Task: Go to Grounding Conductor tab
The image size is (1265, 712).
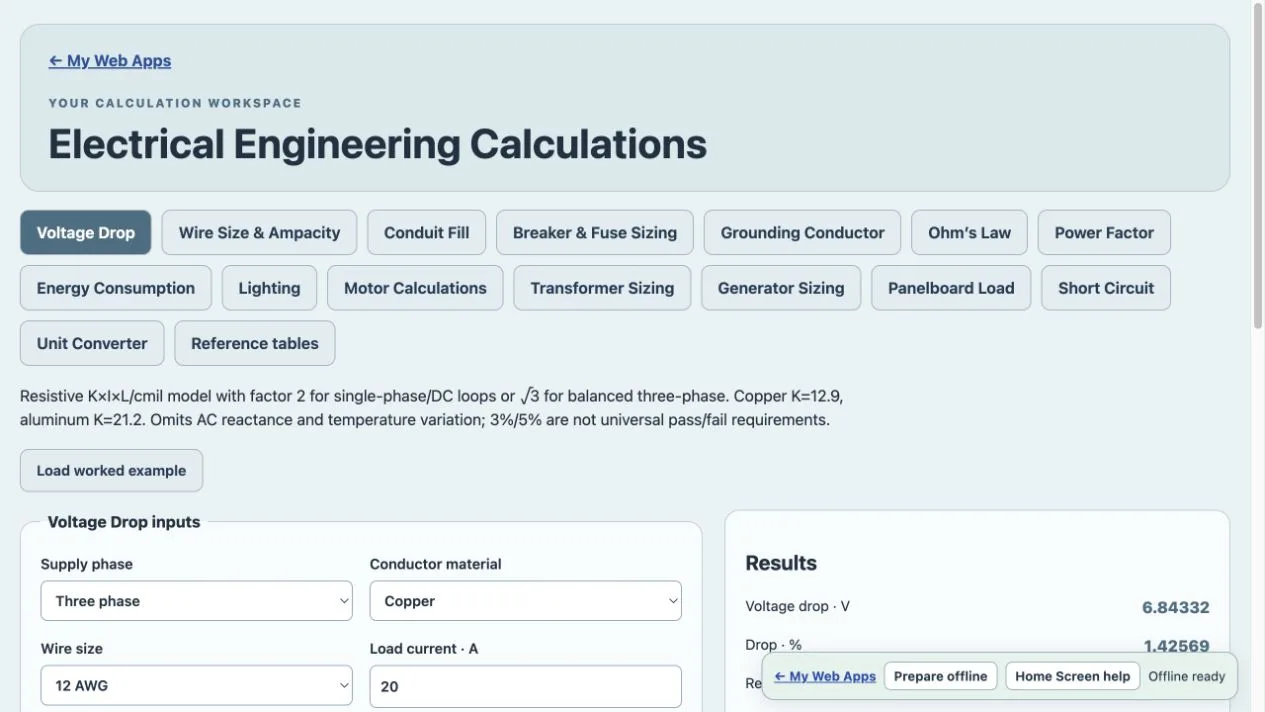Action: tap(802, 232)
